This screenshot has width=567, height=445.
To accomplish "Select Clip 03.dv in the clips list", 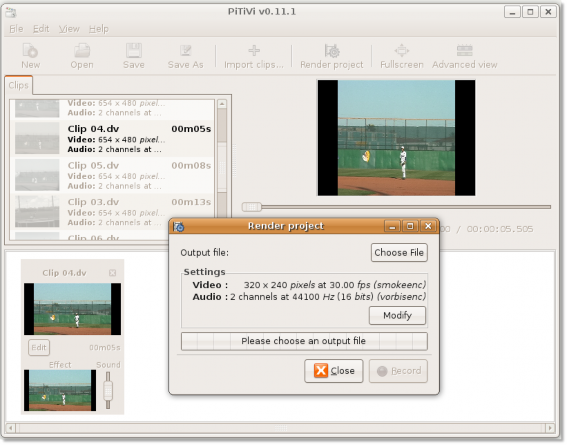I will tap(112, 212).
